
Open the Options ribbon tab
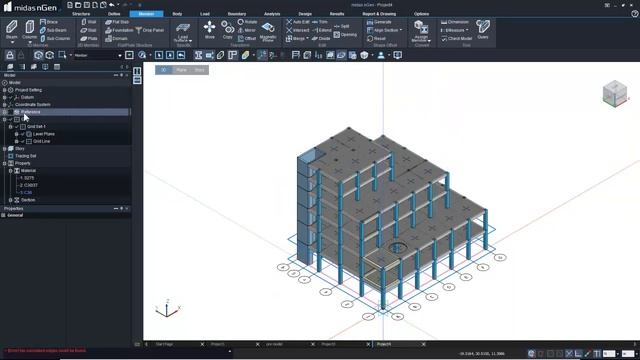click(421, 14)
